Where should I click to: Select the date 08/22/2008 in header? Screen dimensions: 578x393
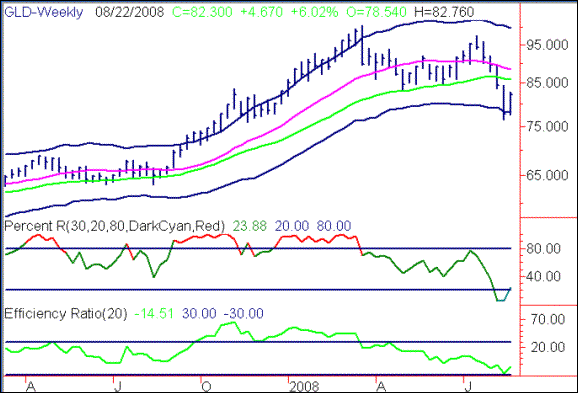click(x=129, y=12)
